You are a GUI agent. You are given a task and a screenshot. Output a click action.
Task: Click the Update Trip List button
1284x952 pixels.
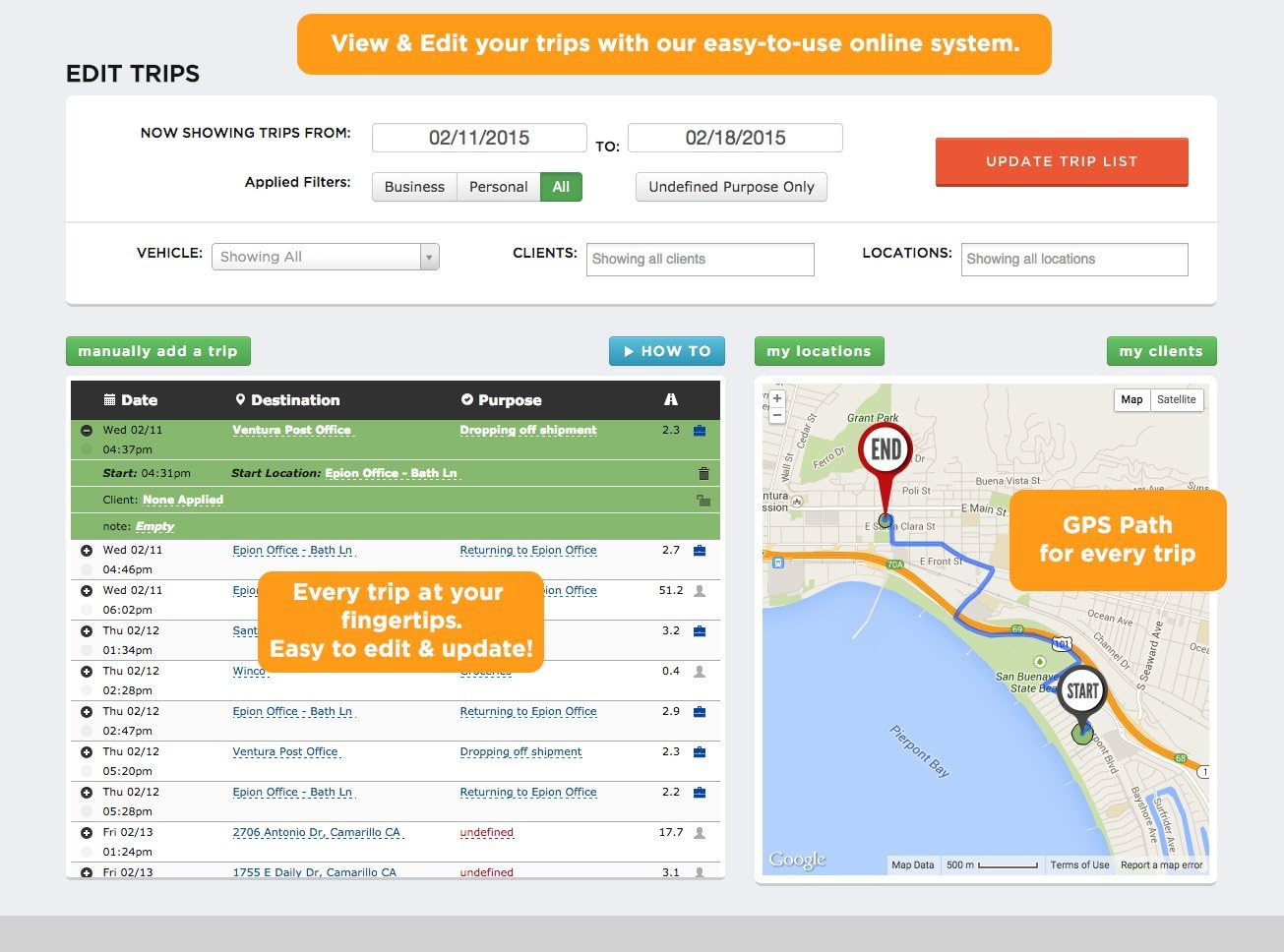(x=1062, y=161)
